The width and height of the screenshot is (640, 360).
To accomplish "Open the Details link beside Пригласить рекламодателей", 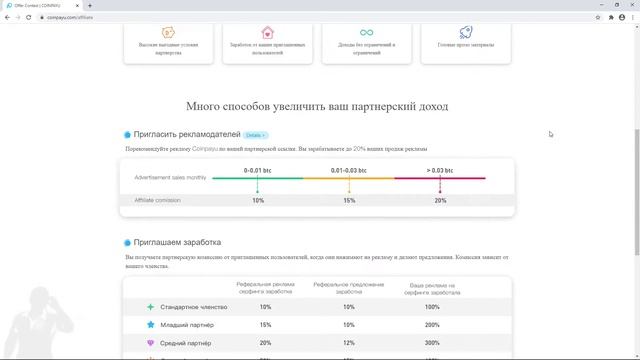I will tap(256, 135).
